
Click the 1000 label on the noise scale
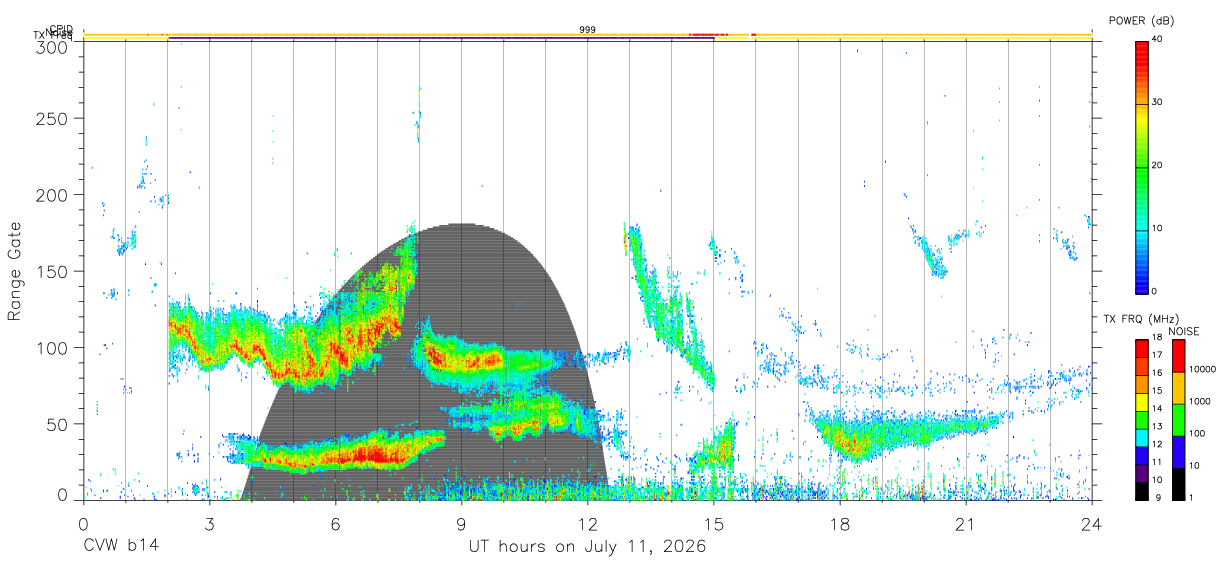point(1198,401)
